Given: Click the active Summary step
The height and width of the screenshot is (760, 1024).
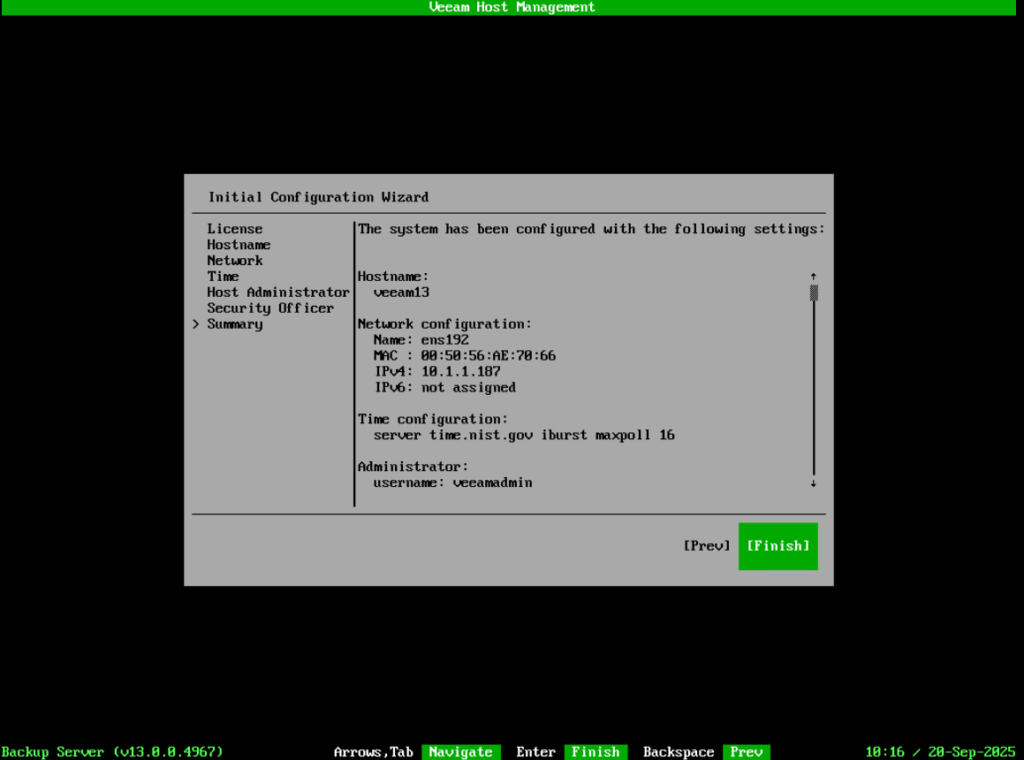Looking at the screenshot, I should 235,325.
